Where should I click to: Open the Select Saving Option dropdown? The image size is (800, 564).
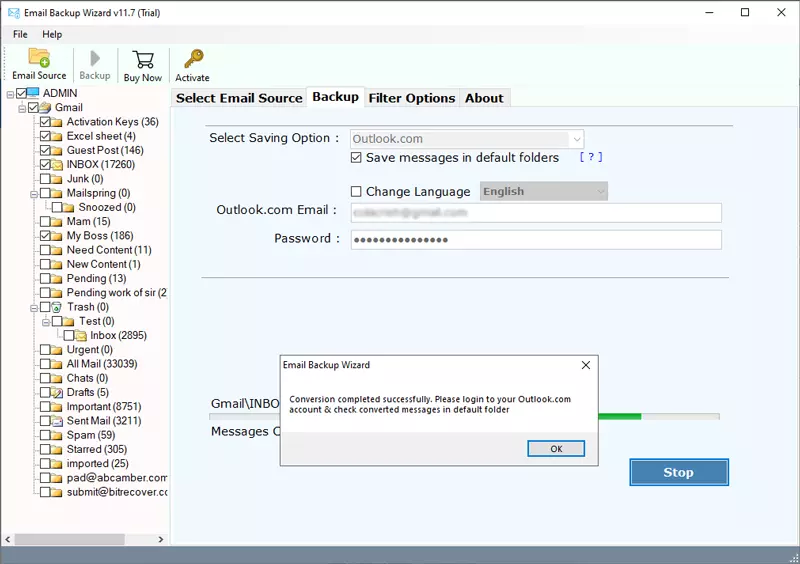[x=467, y=139]
